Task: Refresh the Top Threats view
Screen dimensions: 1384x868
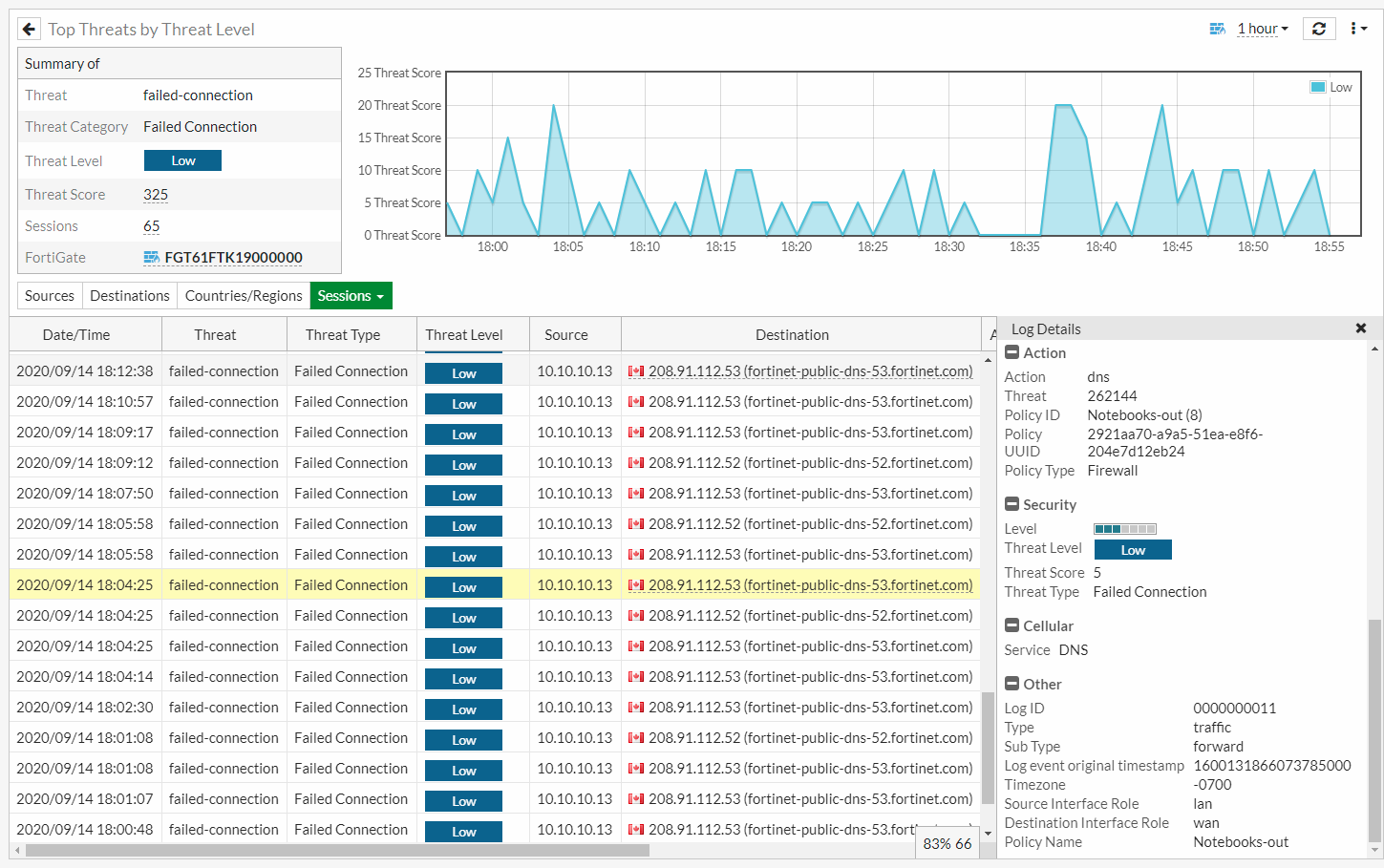Action: (1319, 29)
